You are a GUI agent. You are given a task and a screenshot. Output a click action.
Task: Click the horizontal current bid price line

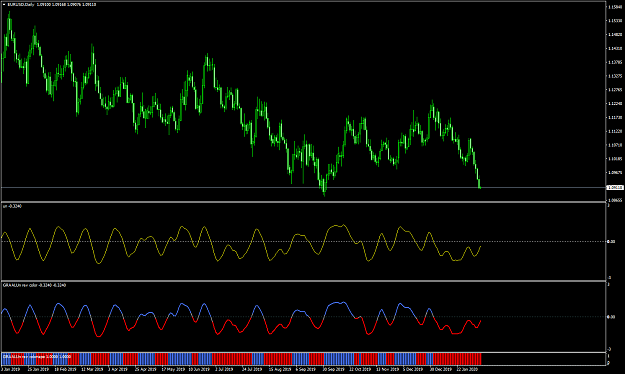point(303,187)
